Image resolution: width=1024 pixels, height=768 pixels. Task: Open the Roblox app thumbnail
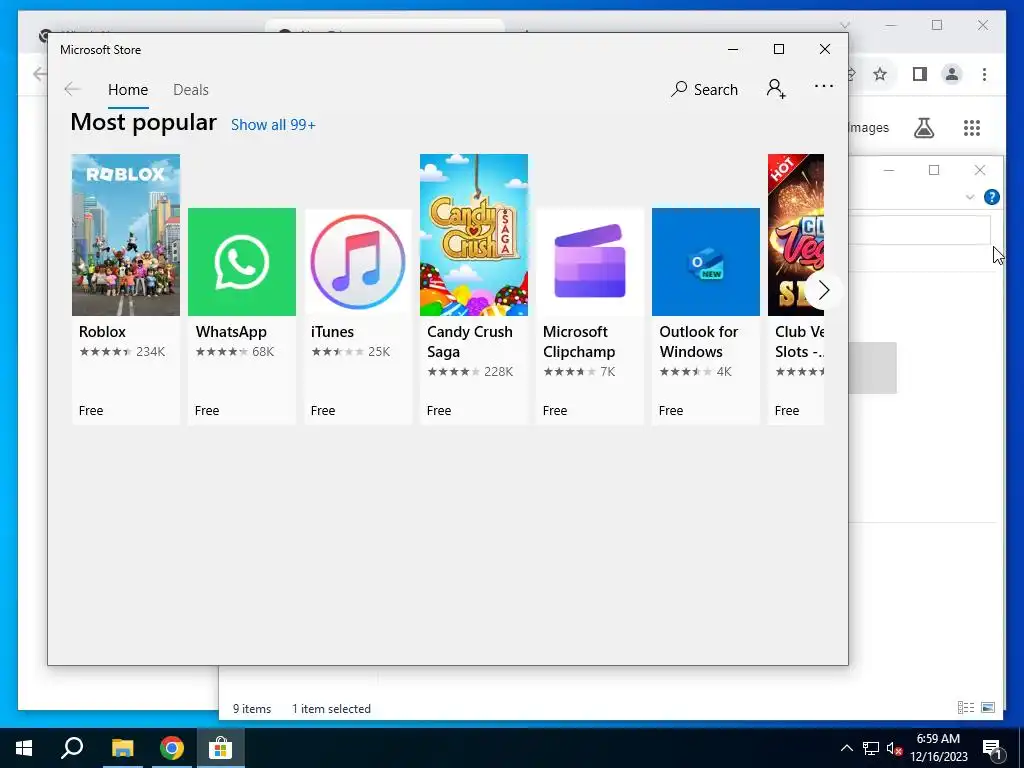125,235
